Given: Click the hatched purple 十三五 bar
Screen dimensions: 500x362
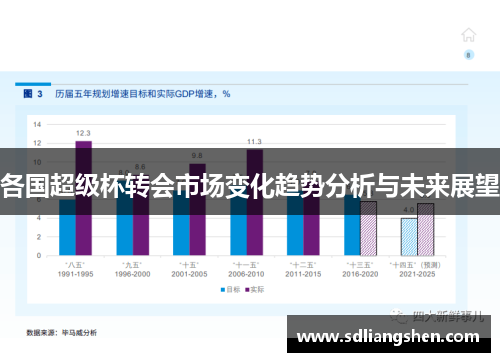Looking at the screenshot, I should [x=369, y=228].
